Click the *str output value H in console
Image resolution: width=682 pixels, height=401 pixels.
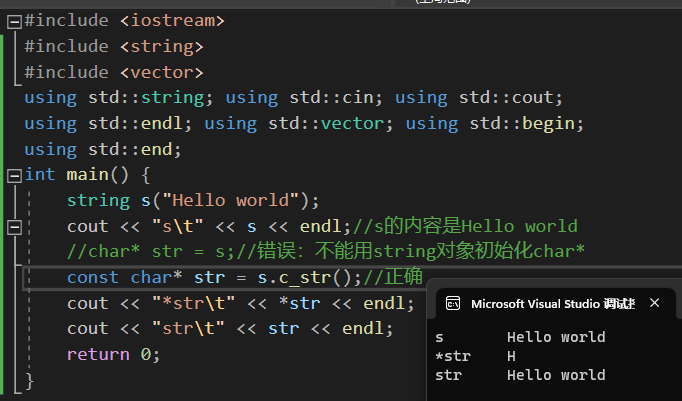[x=512, y=356]
